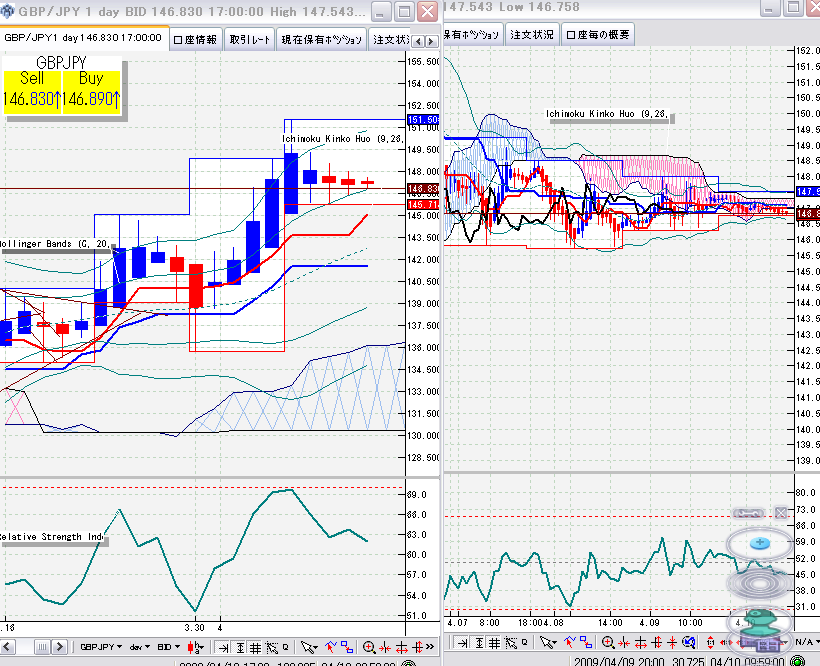The image size is (820, 666).
Task: Click the Bollinger Bands indicator label
Action: point(55,244)
